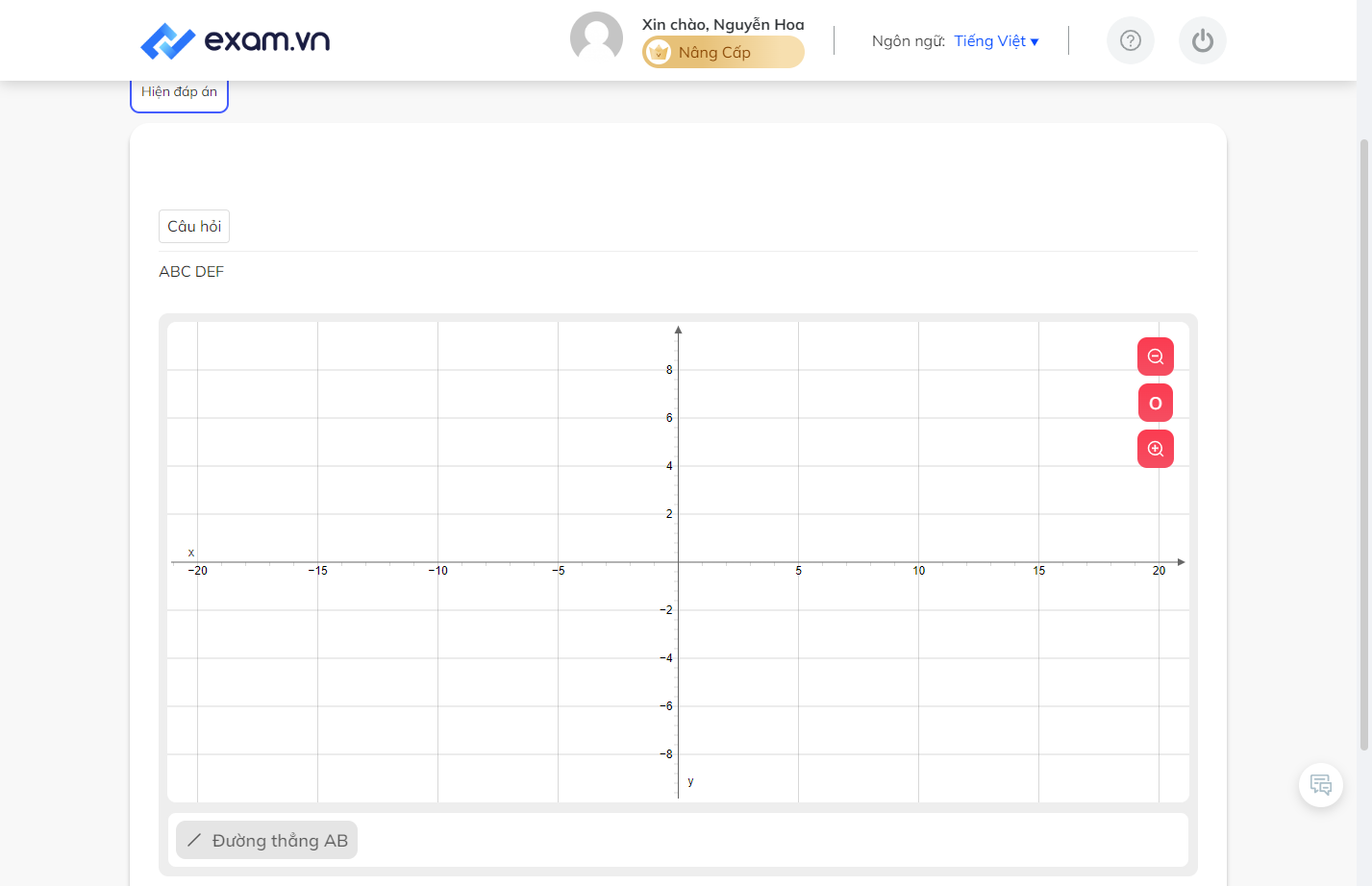
Task: Click graph y-axis label −6
Action: point(665,706)
